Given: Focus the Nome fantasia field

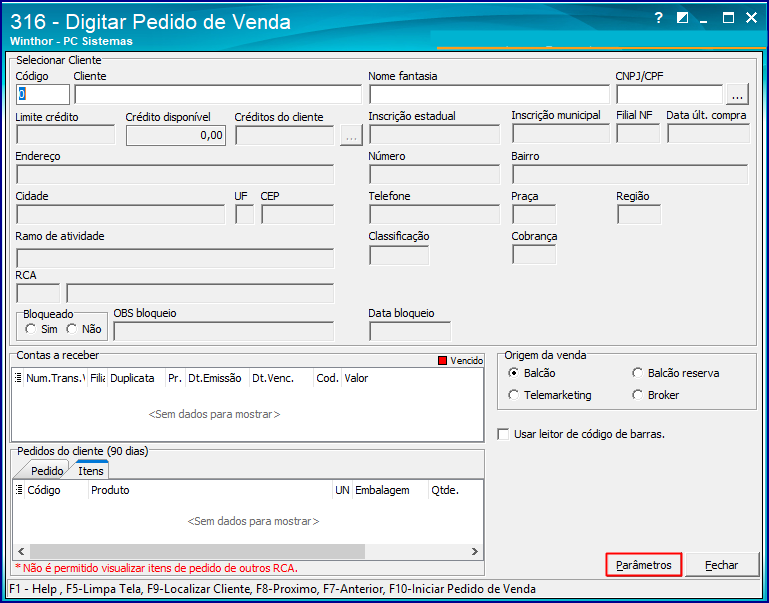Looking at the screenshot, I should 489,94.
